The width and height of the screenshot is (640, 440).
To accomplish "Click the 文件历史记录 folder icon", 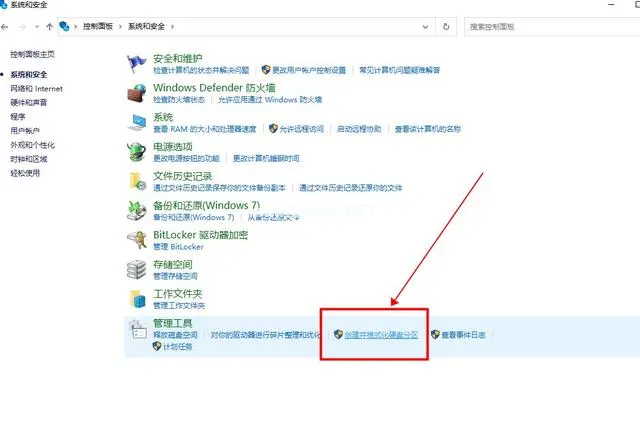I will click(137, 181).
